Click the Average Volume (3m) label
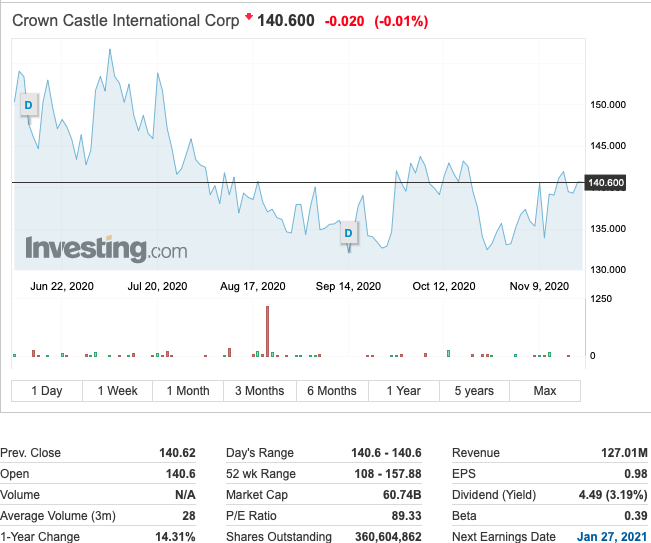 (58, 516)
